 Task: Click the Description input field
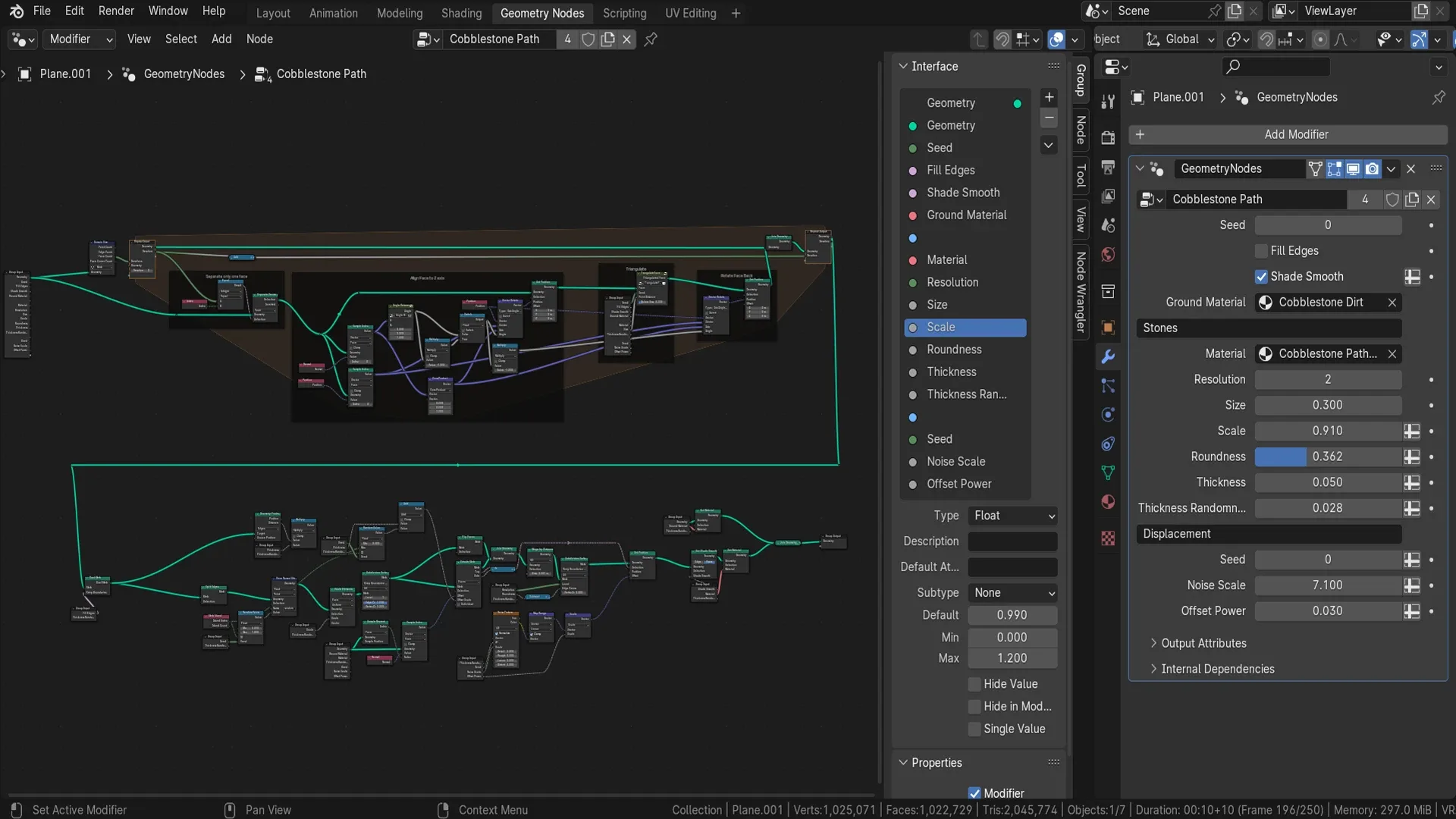pyautogui.click(x=1012, y=541)
